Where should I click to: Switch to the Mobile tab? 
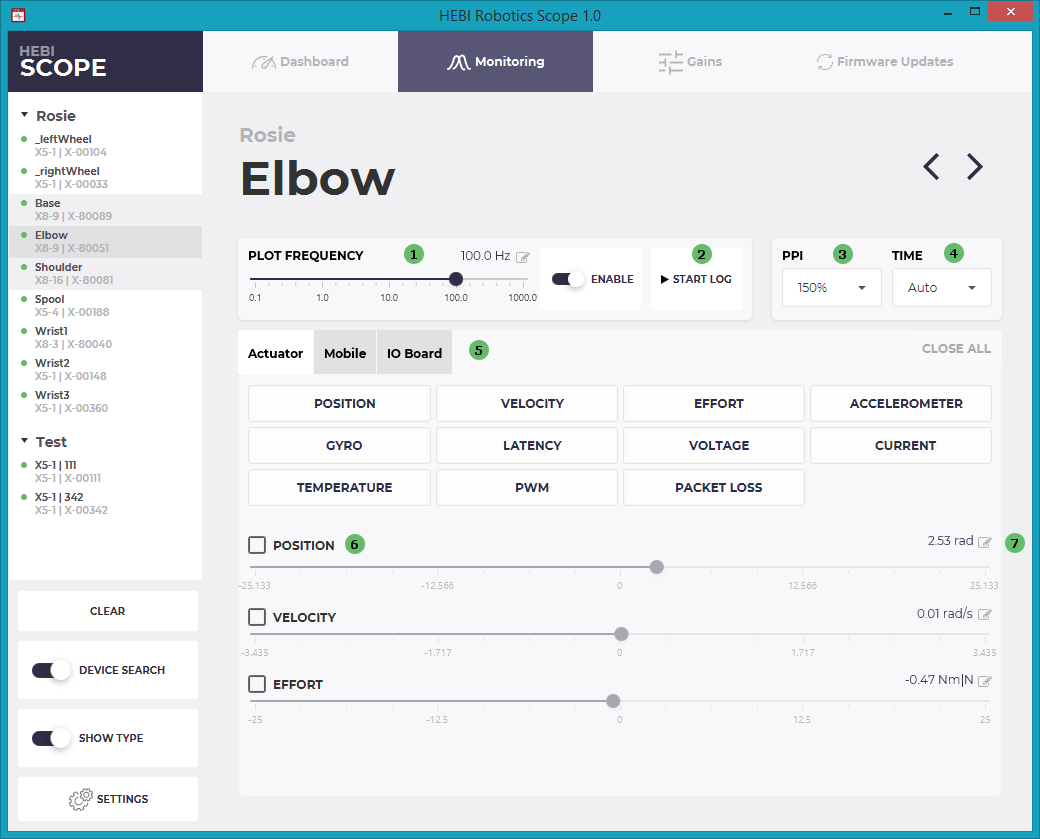344,352
